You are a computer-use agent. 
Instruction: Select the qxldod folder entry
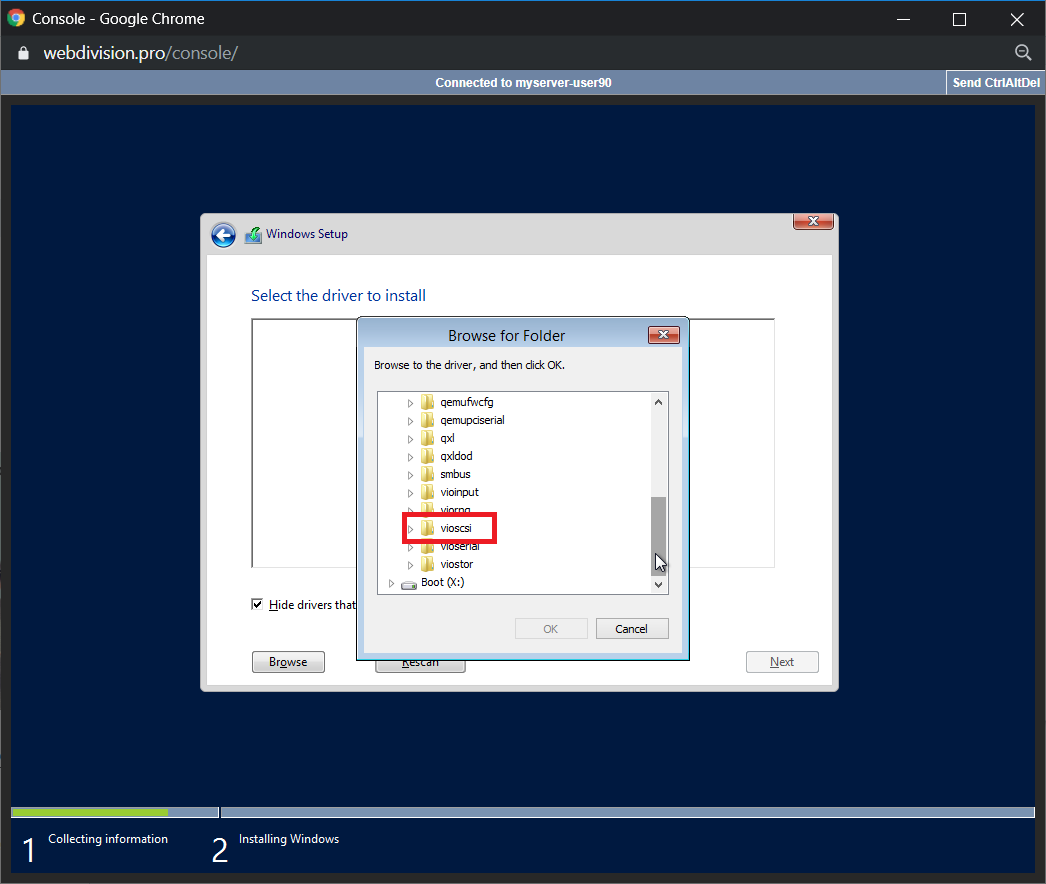(456, 456)
